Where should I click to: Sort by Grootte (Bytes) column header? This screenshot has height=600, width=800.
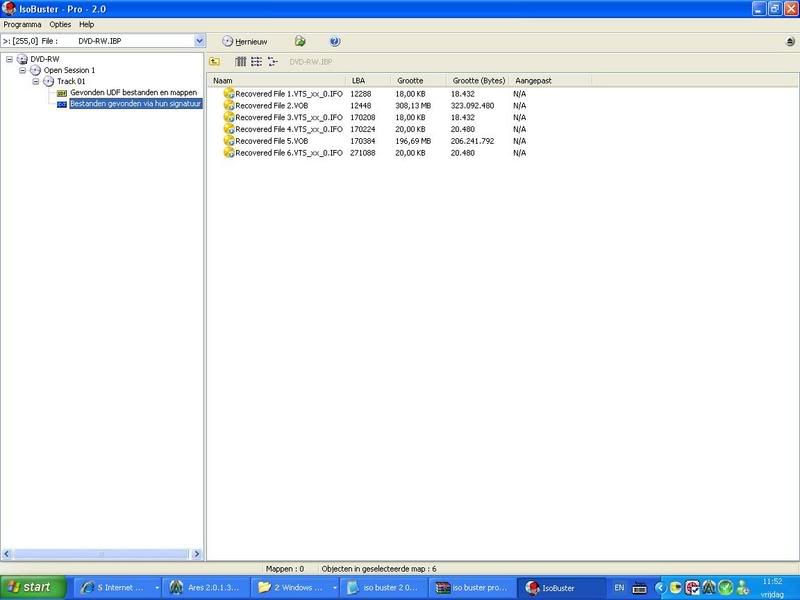coord(478,81)
